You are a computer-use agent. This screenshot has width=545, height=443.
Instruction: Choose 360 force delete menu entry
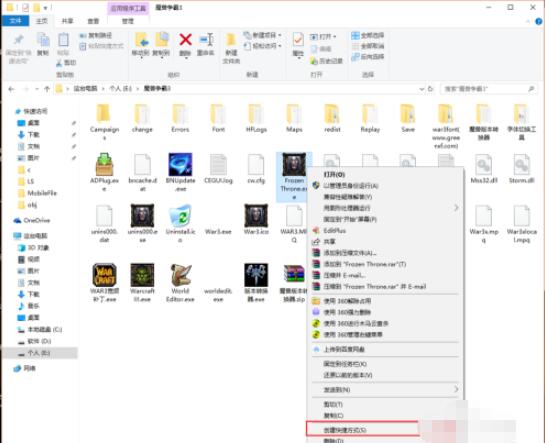[x=347, y=312]
